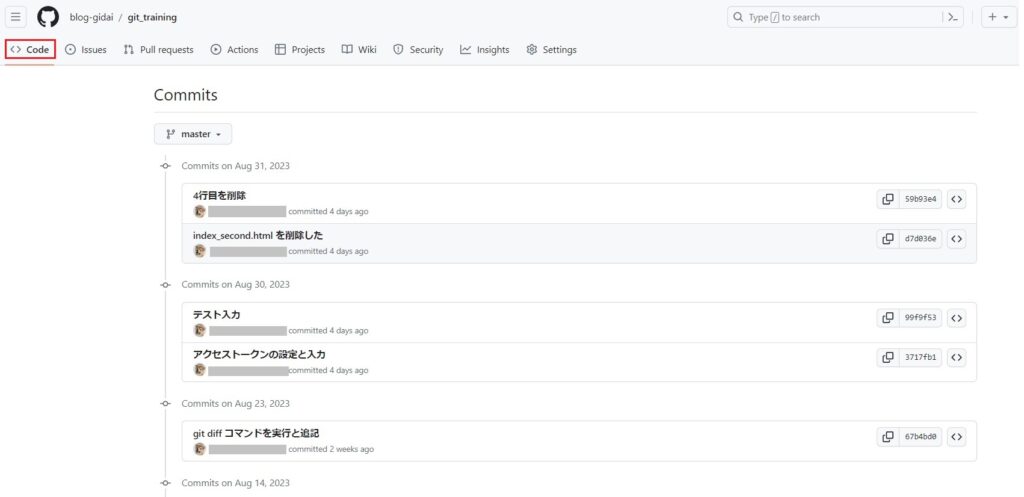Open commit titled index_second.html を削除した

(x=257, y=235)
